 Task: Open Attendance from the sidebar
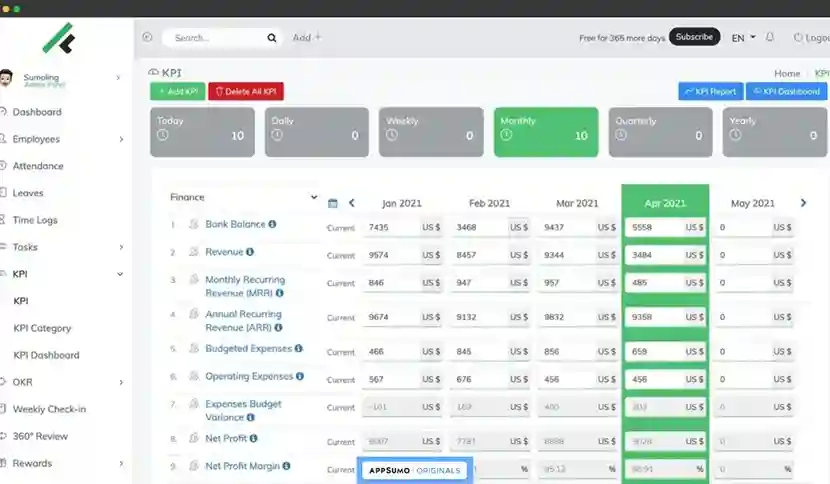pos(38,166)
